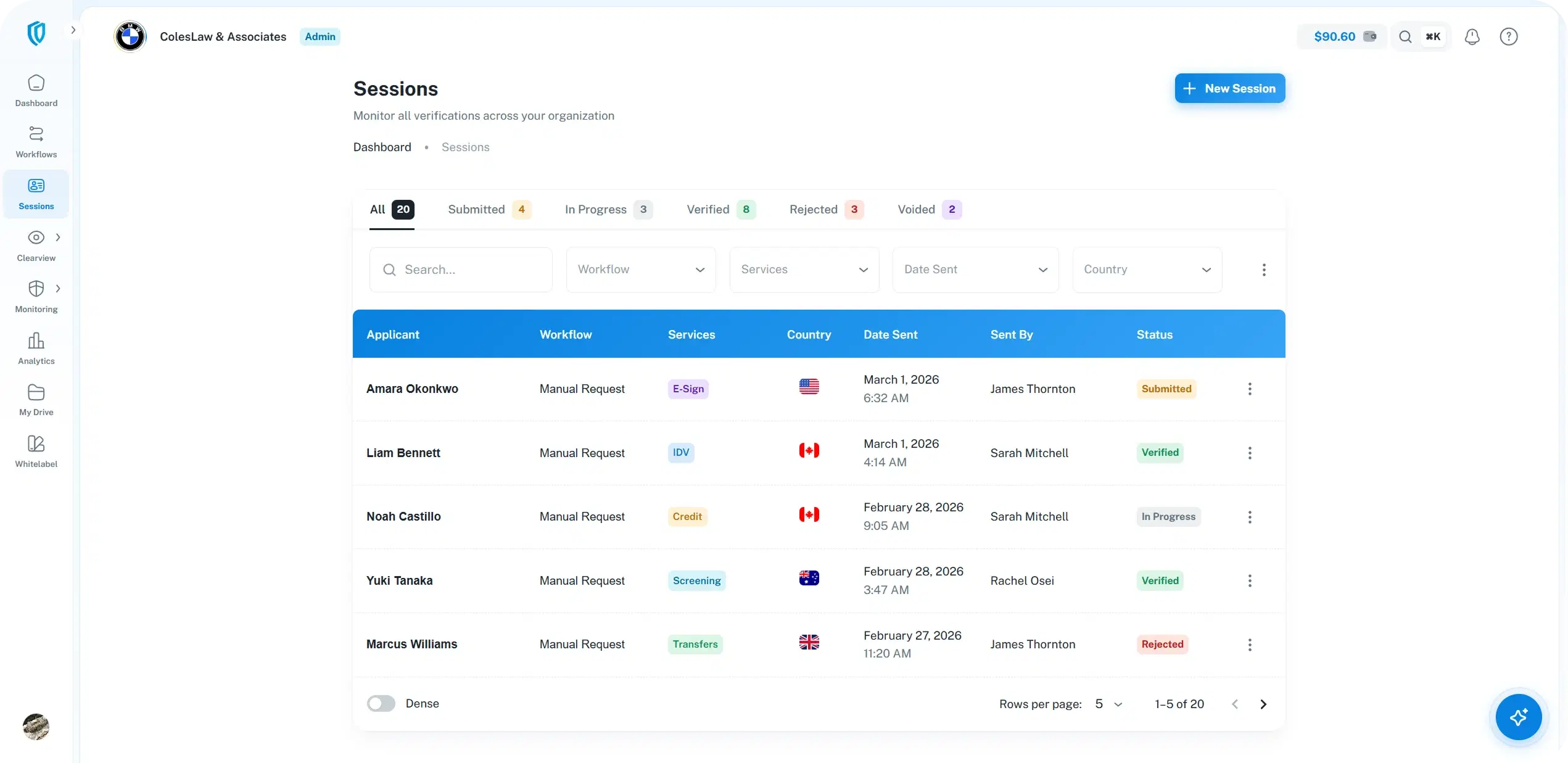Screen dimensions: 1568x763
Task: Open Analytics from the sidebar
Action: [36, 347]
